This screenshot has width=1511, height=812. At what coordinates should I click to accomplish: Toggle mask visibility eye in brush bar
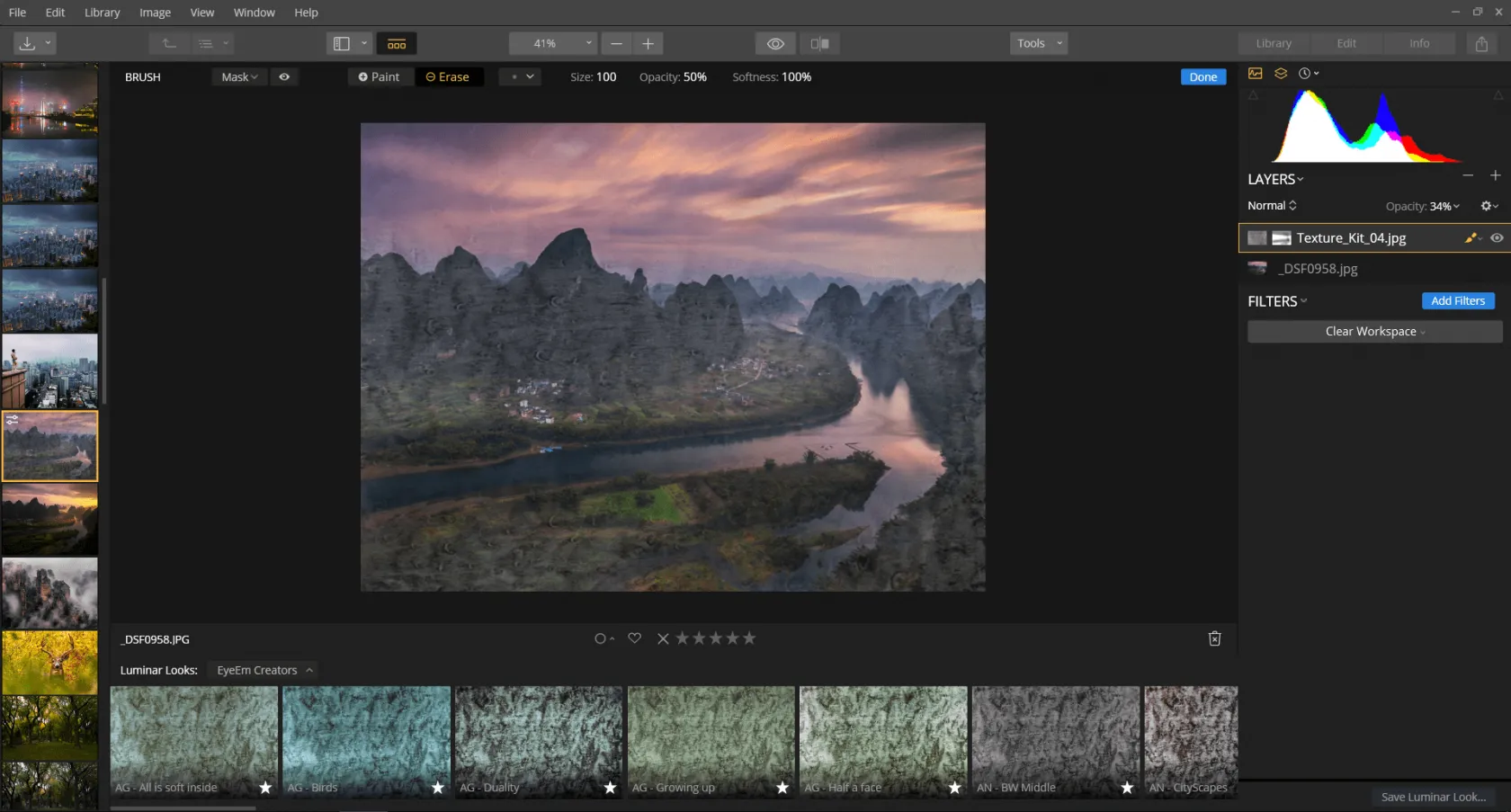(284, 77)
